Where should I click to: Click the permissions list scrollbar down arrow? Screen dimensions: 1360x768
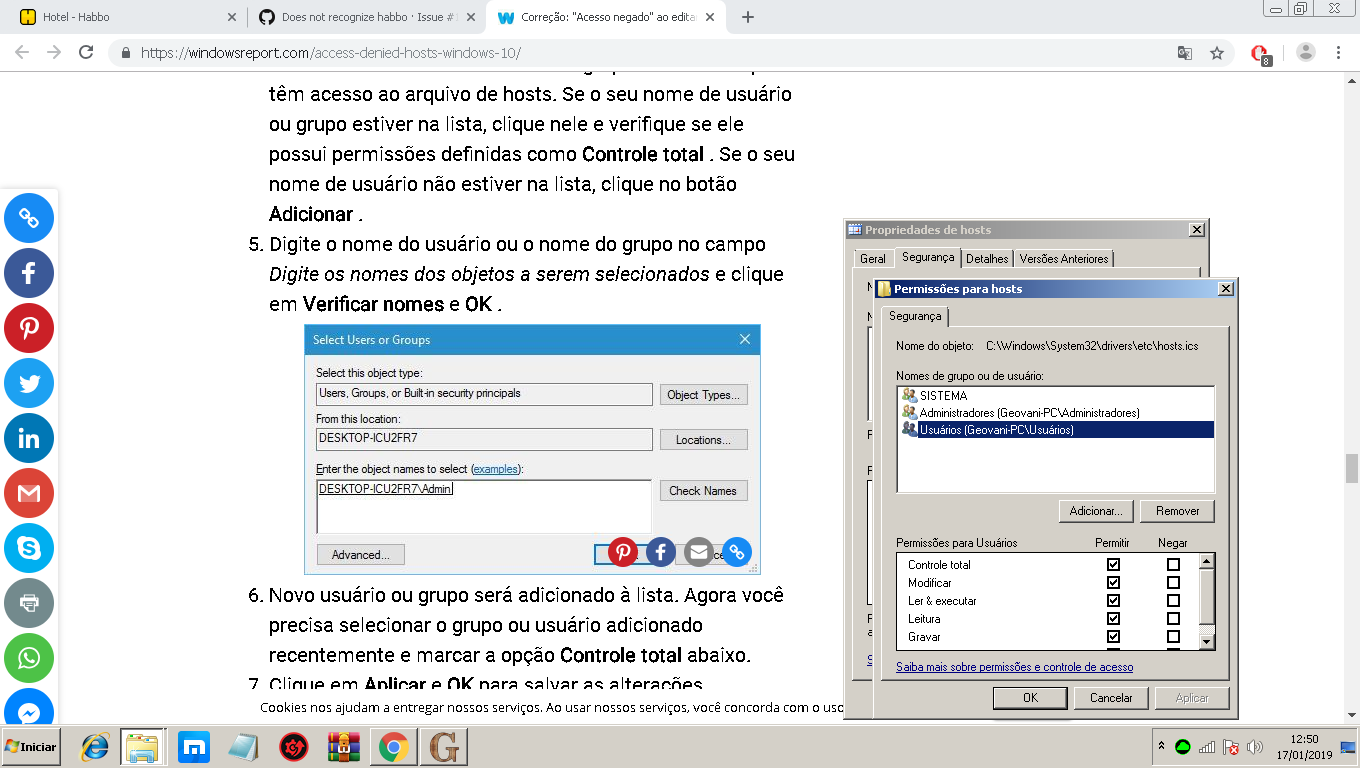[1208, 641]
